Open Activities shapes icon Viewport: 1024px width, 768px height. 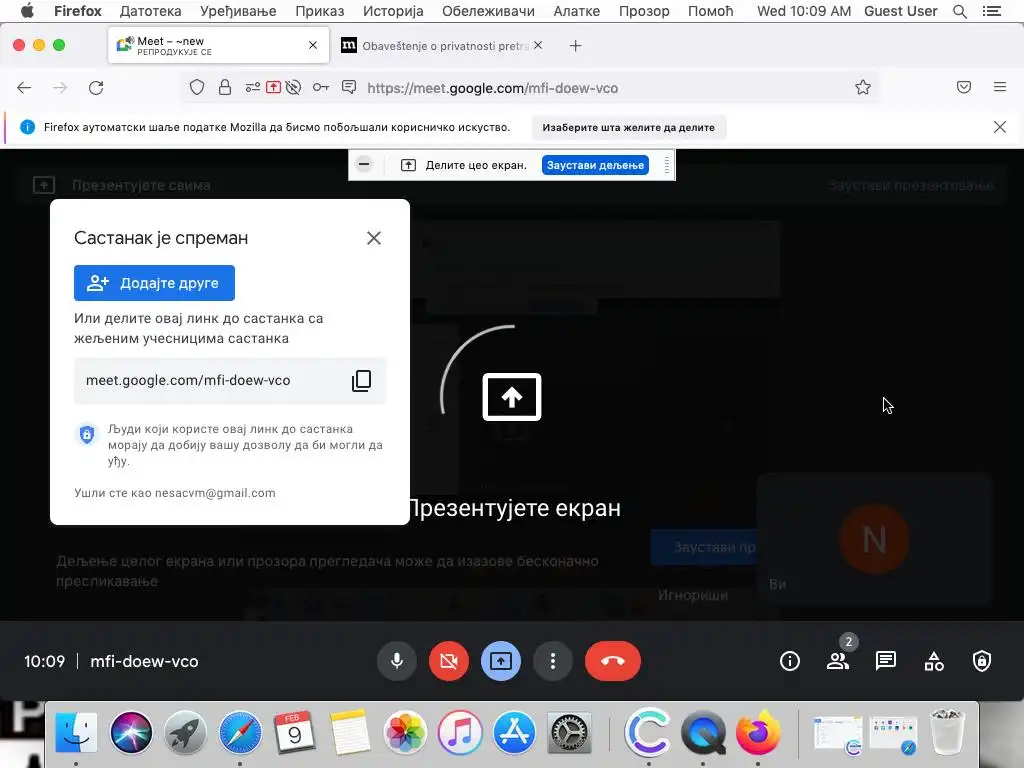coord(934,661)
